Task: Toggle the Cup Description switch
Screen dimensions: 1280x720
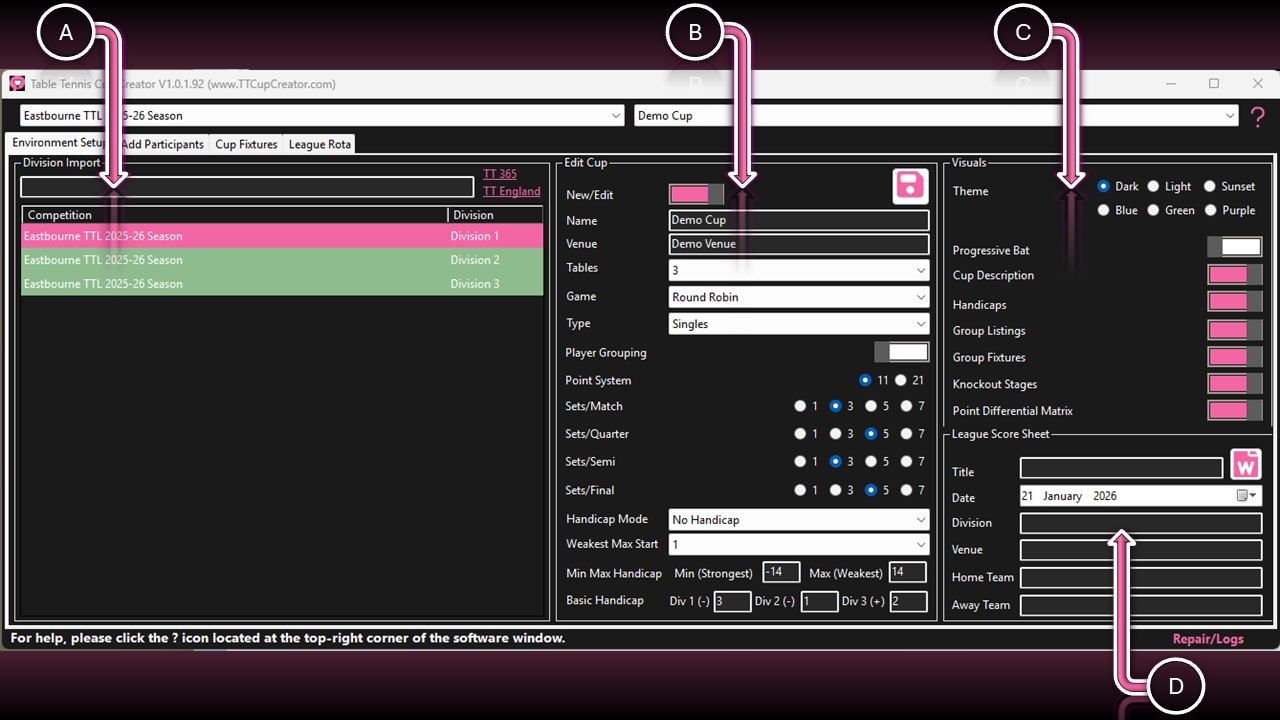Action: click(1234, 275)
